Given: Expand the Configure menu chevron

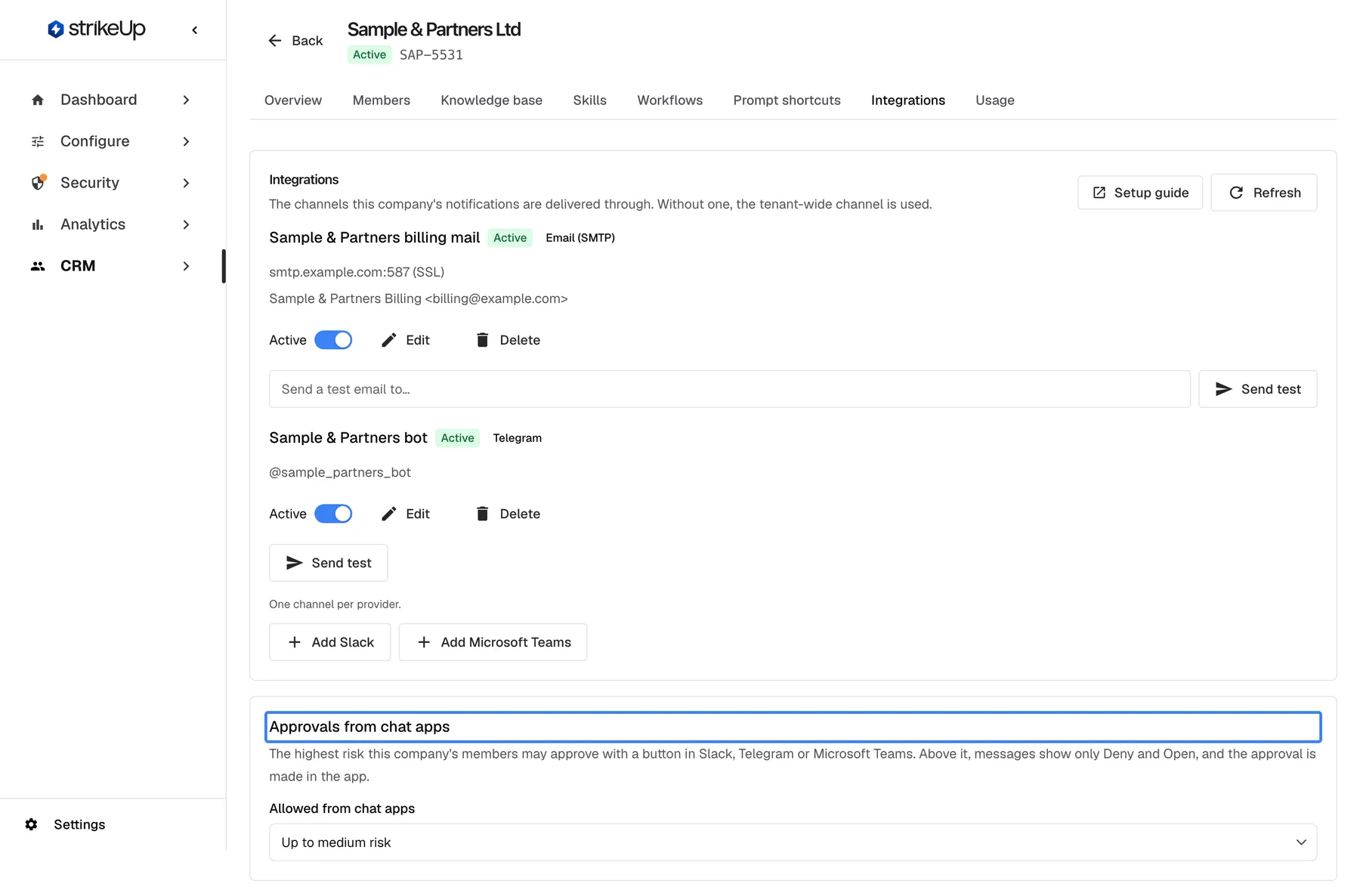Looking at the screenshot, I should pos(186,141).
